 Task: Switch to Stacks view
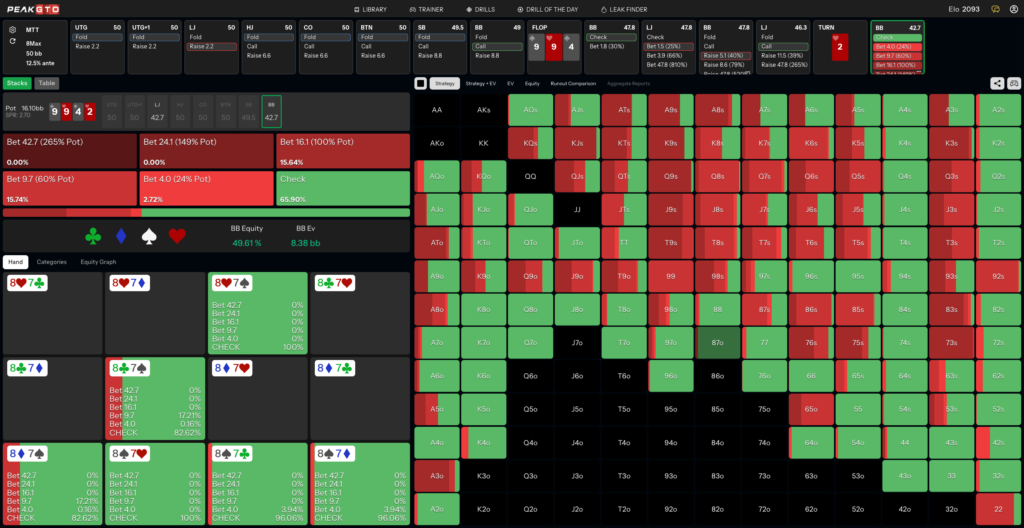point(17,83)
